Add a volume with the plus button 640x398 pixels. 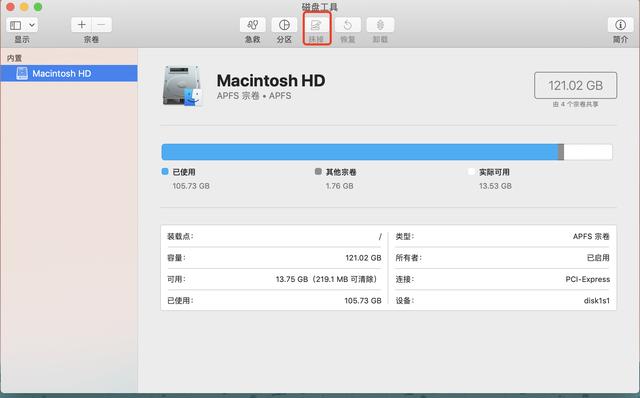point(82,25)
